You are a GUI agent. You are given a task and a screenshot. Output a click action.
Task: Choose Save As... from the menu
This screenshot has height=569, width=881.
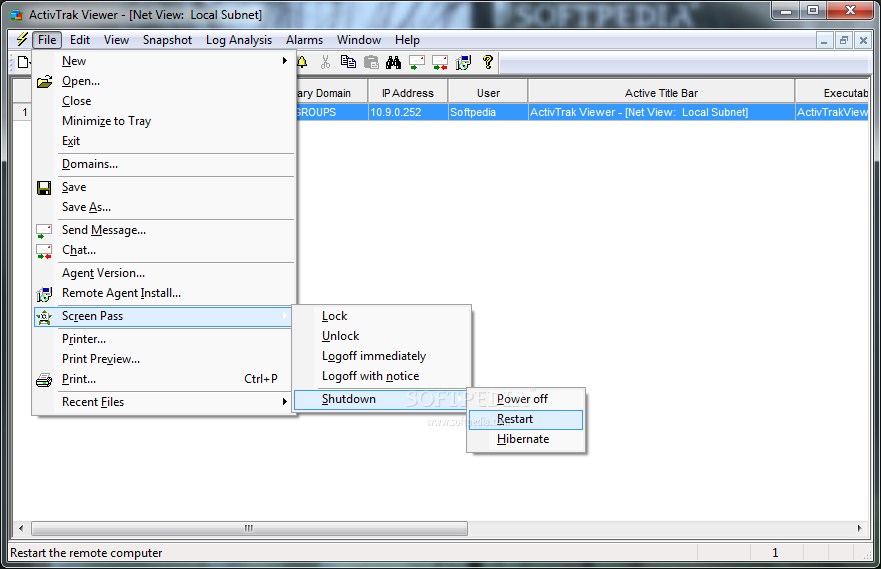coord(164,207)
